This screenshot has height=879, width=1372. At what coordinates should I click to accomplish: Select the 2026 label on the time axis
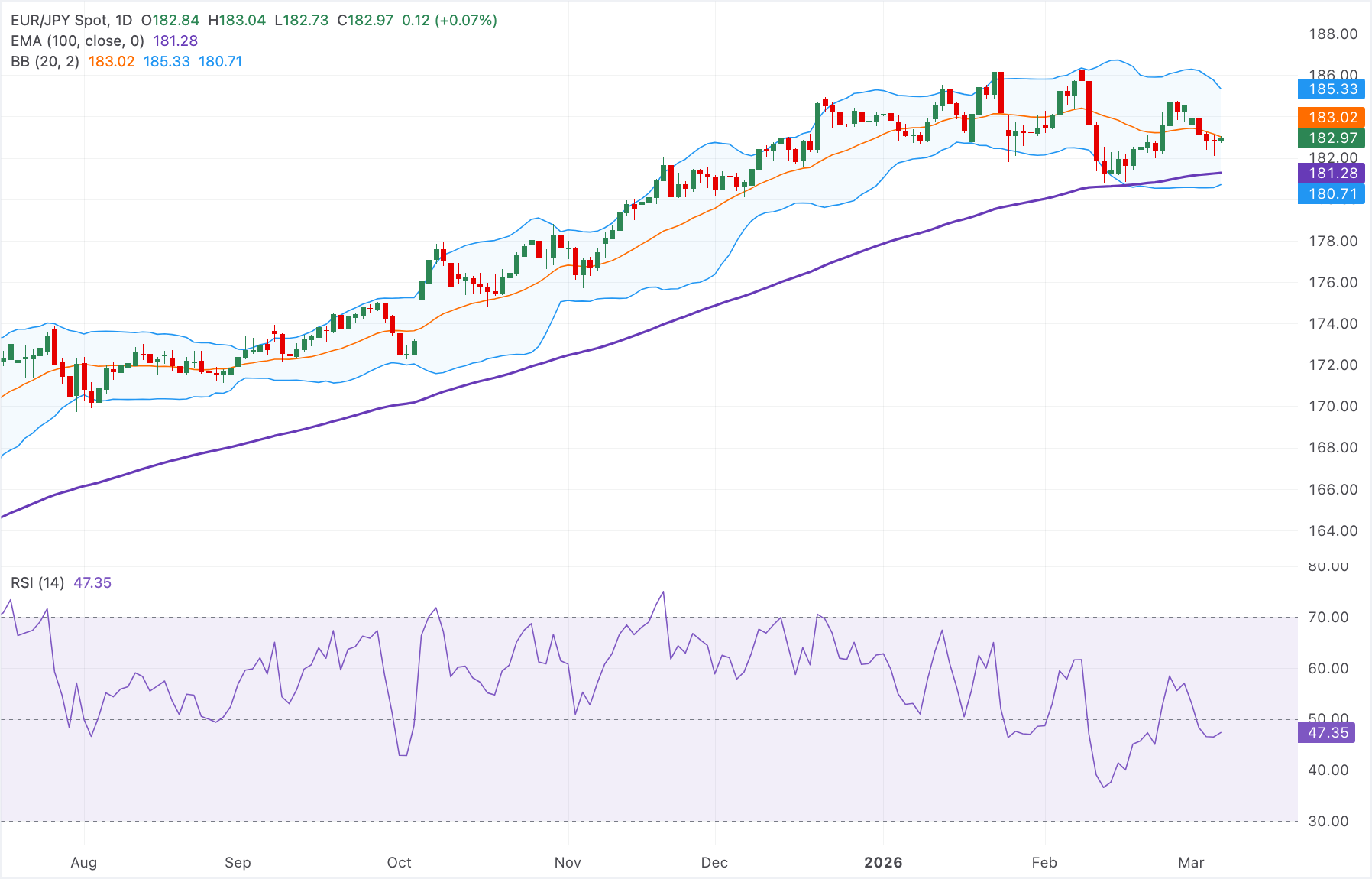tap(884, 862)
